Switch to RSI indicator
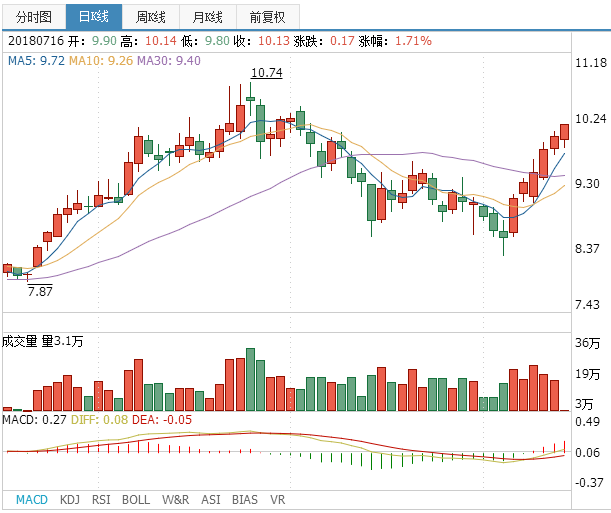611x513 pixels. click(x=101, y=499)
